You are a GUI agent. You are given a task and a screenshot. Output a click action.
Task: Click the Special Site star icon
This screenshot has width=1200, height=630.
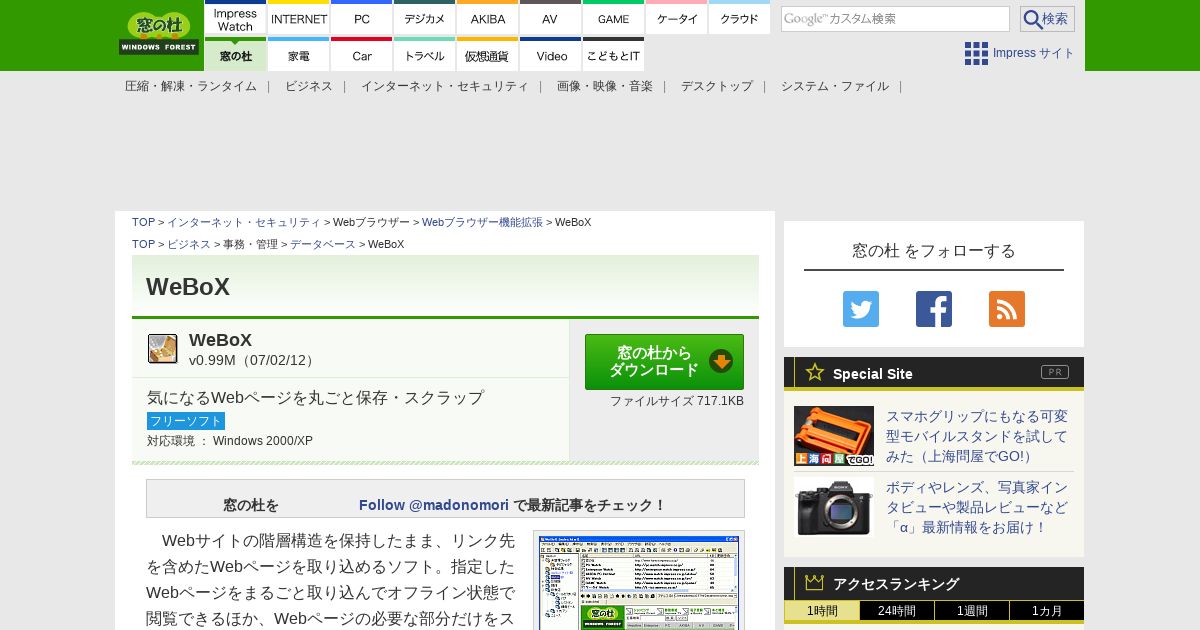pyautogui.click(x=815, y=373)
